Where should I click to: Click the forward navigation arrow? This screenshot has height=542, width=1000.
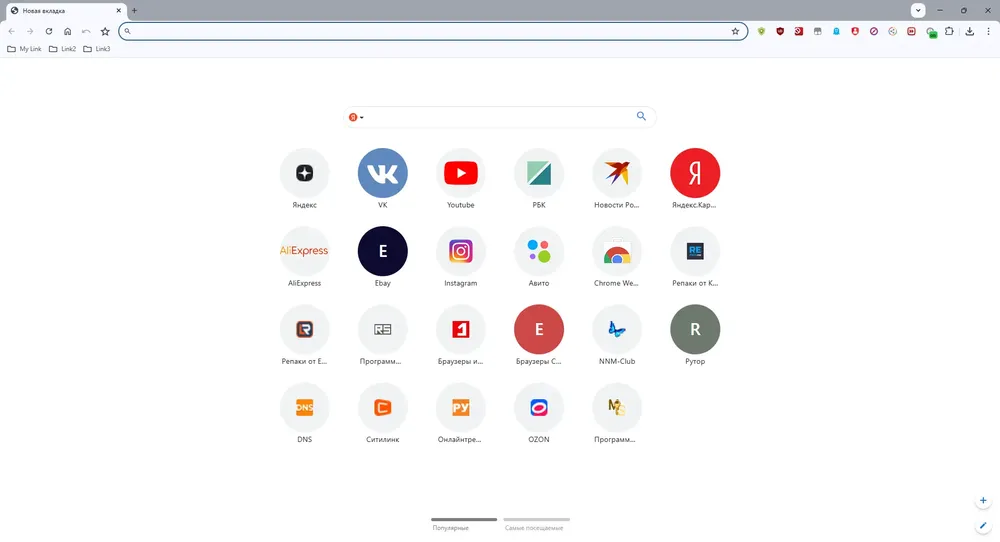pos(30,31)
